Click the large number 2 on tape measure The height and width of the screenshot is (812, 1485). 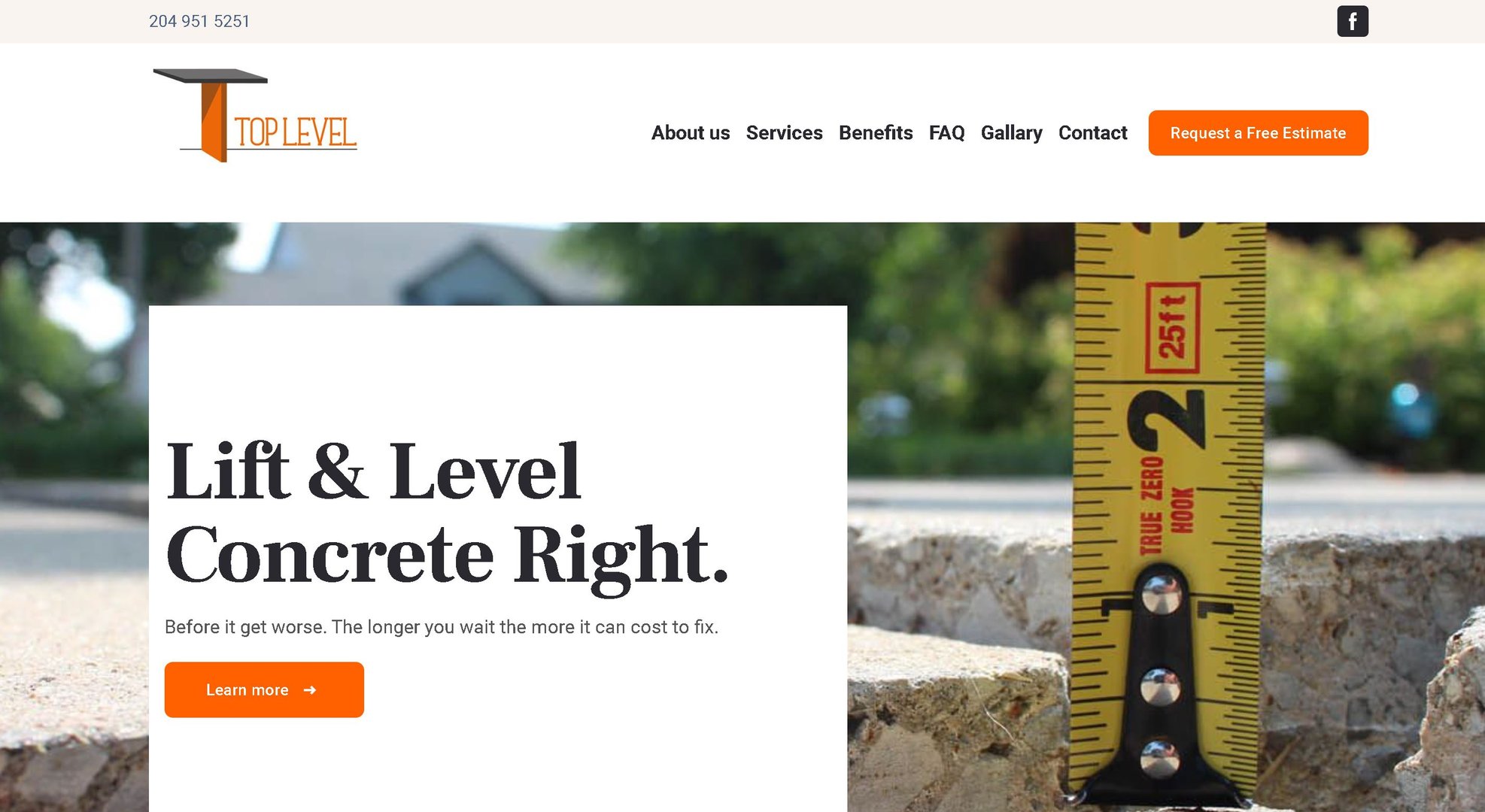1167,419
